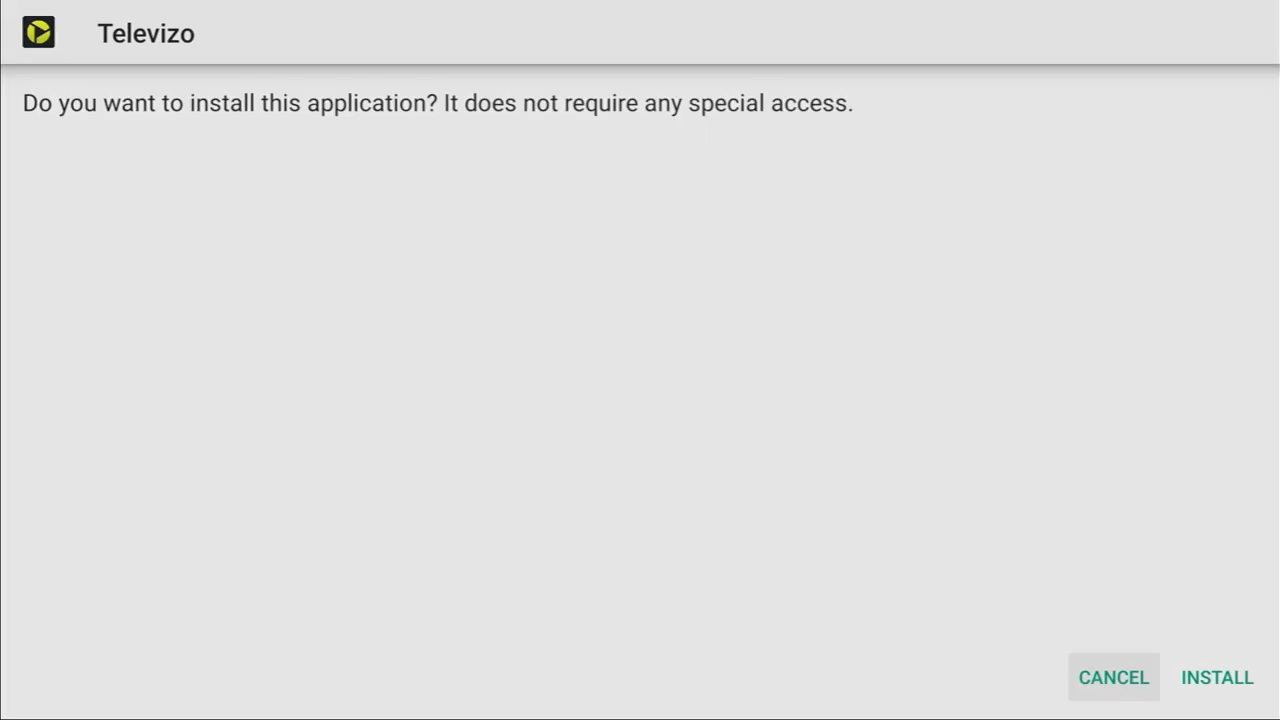Screen dimensions: 1280x720
Task: Click the Televizo title text
Action: click(x=146, y=33)
